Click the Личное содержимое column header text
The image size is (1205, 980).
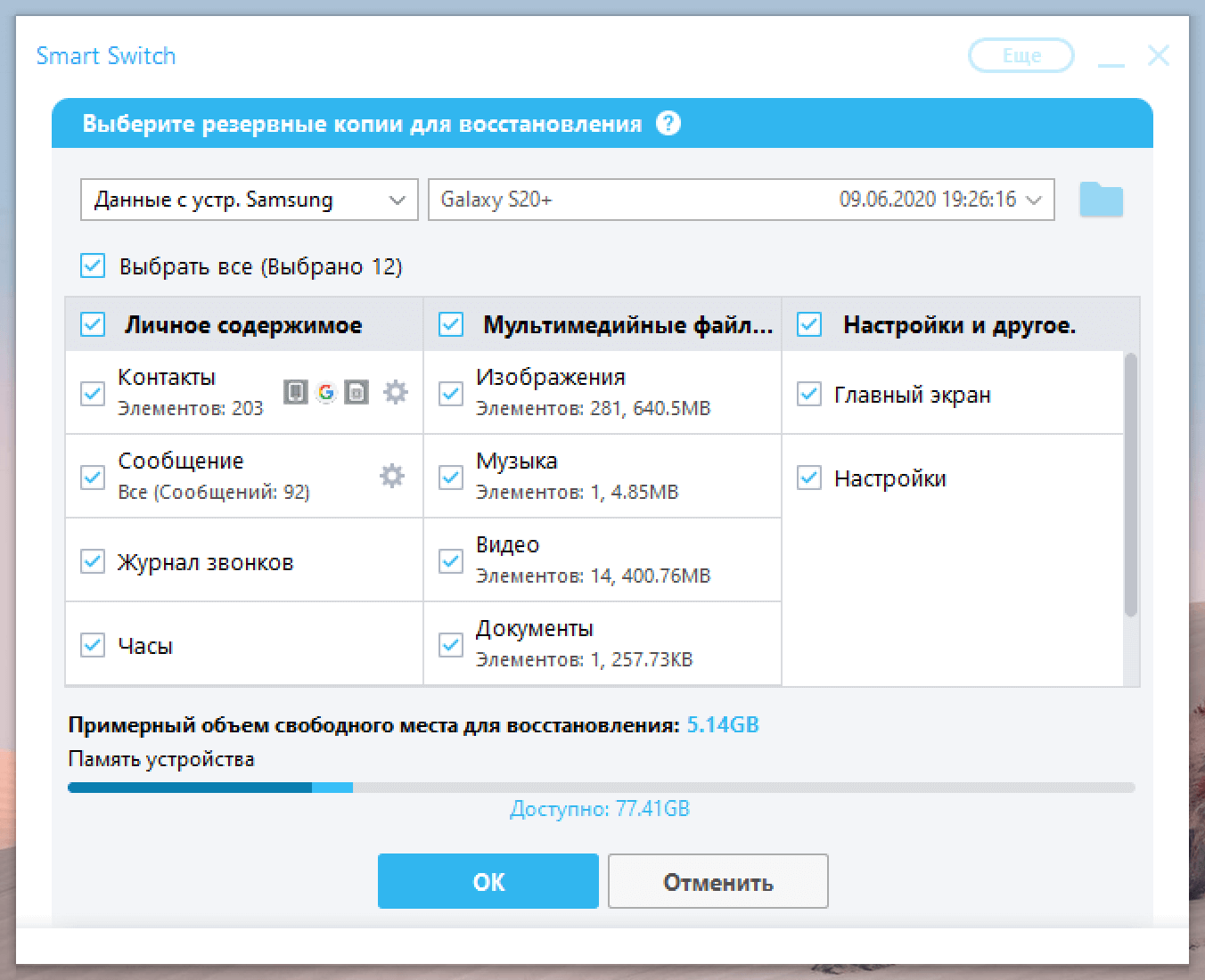pos(243,325)
